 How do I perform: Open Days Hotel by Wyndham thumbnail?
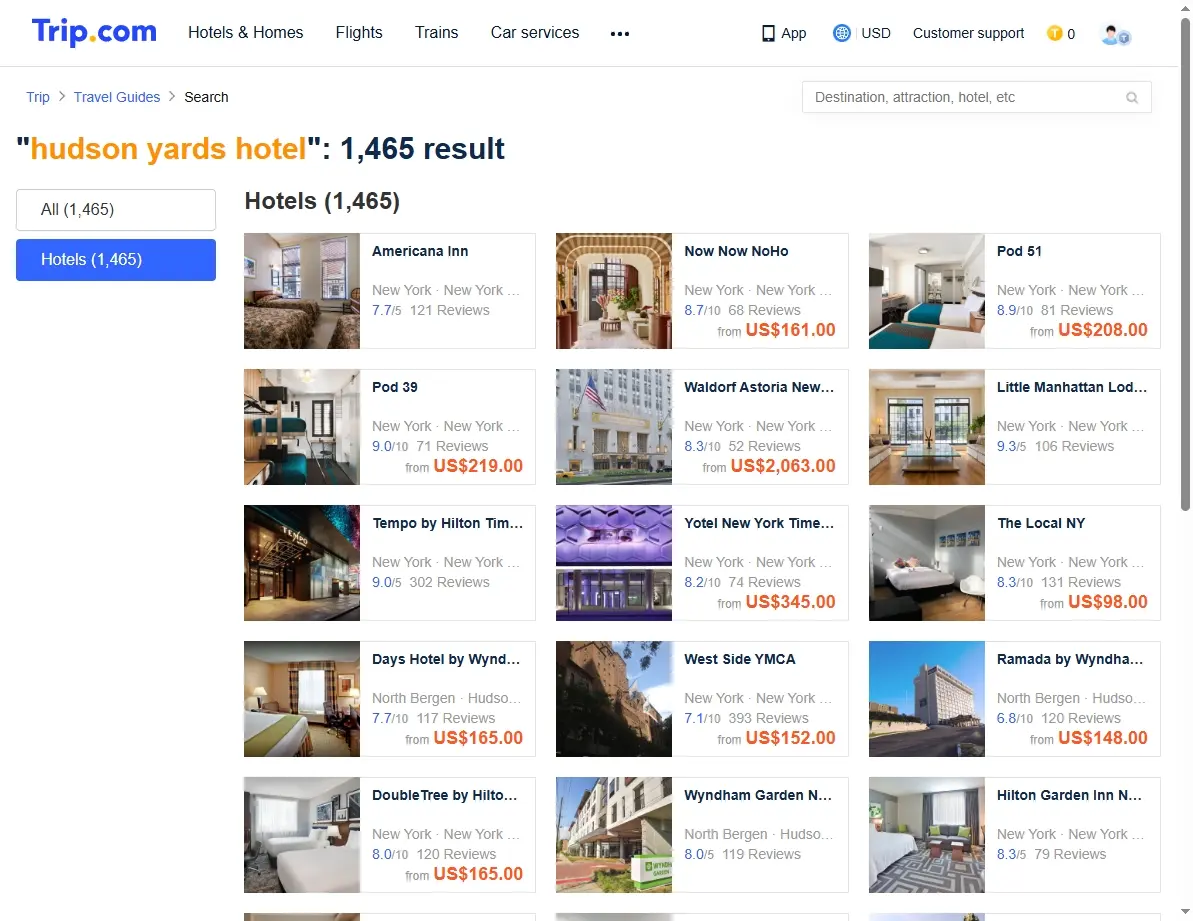point(302,700)
